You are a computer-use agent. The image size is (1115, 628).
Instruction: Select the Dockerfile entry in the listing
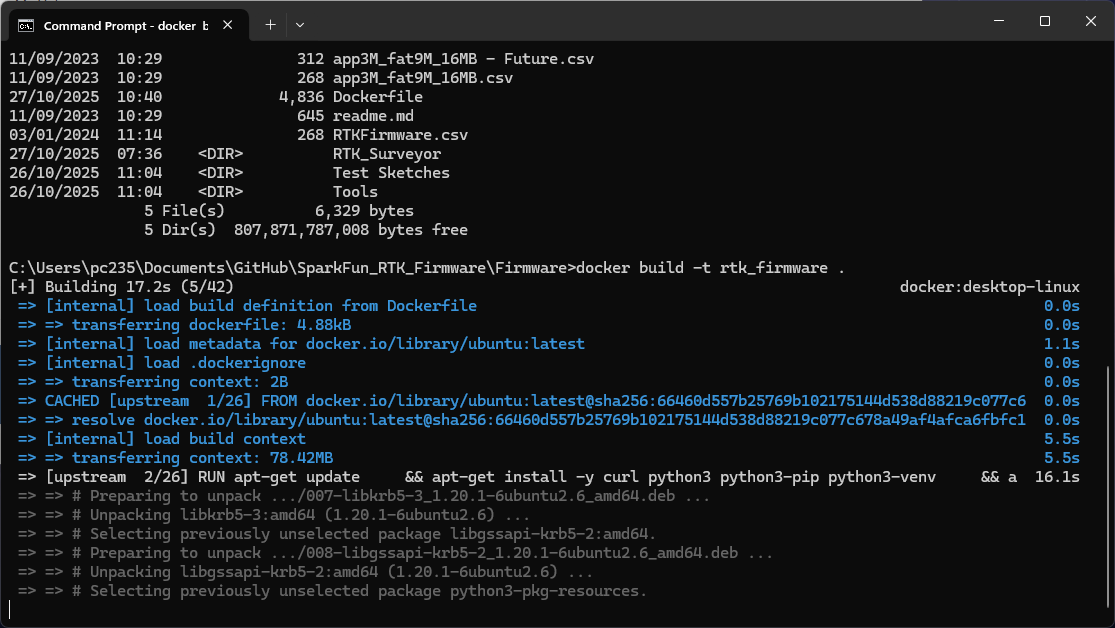pos(377,96)
